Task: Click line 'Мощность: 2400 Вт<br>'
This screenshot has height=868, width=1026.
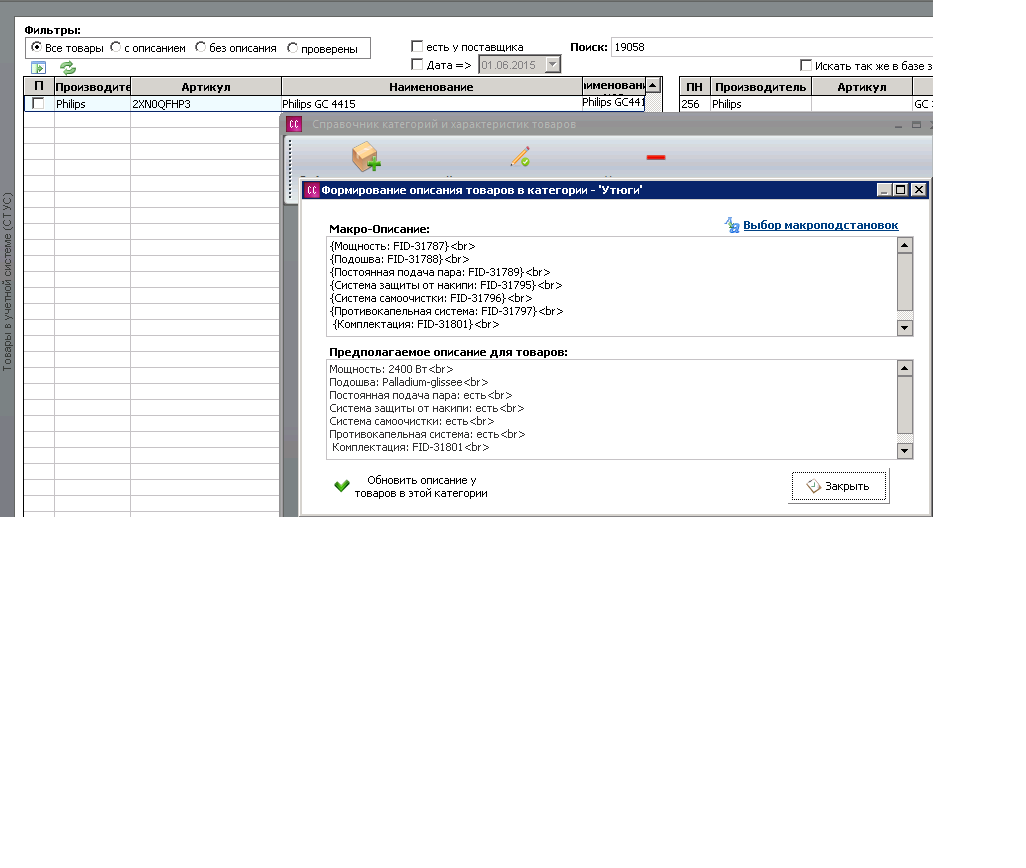Action: coord(391,369)
